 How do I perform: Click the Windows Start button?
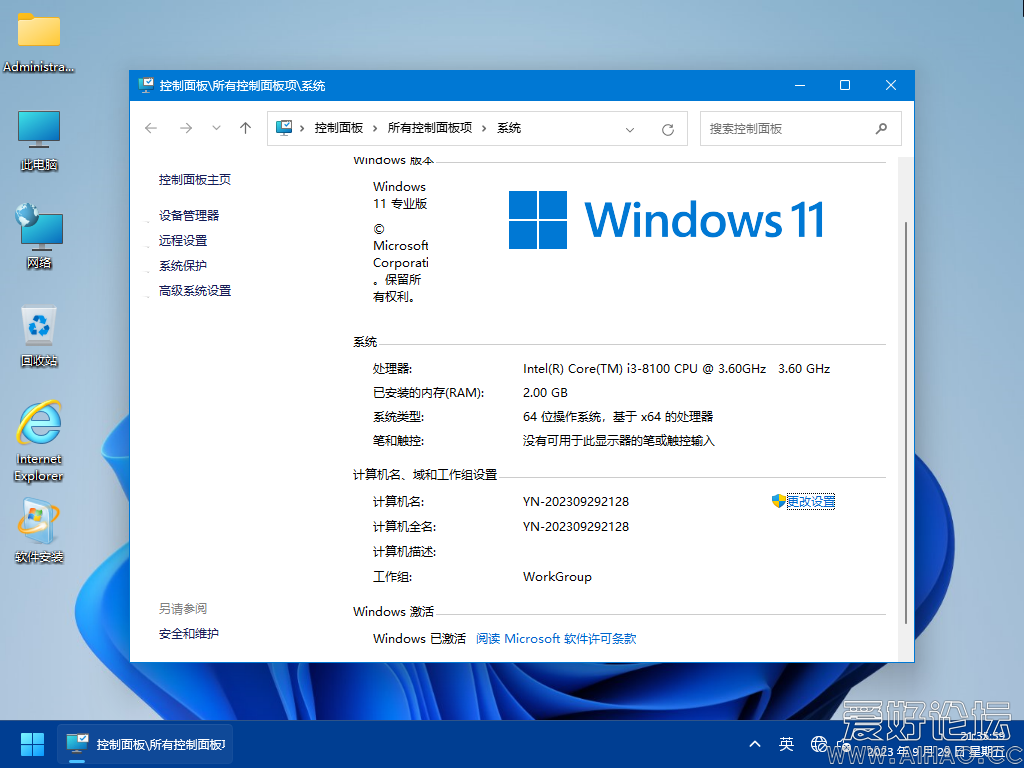tap(31, 744)
